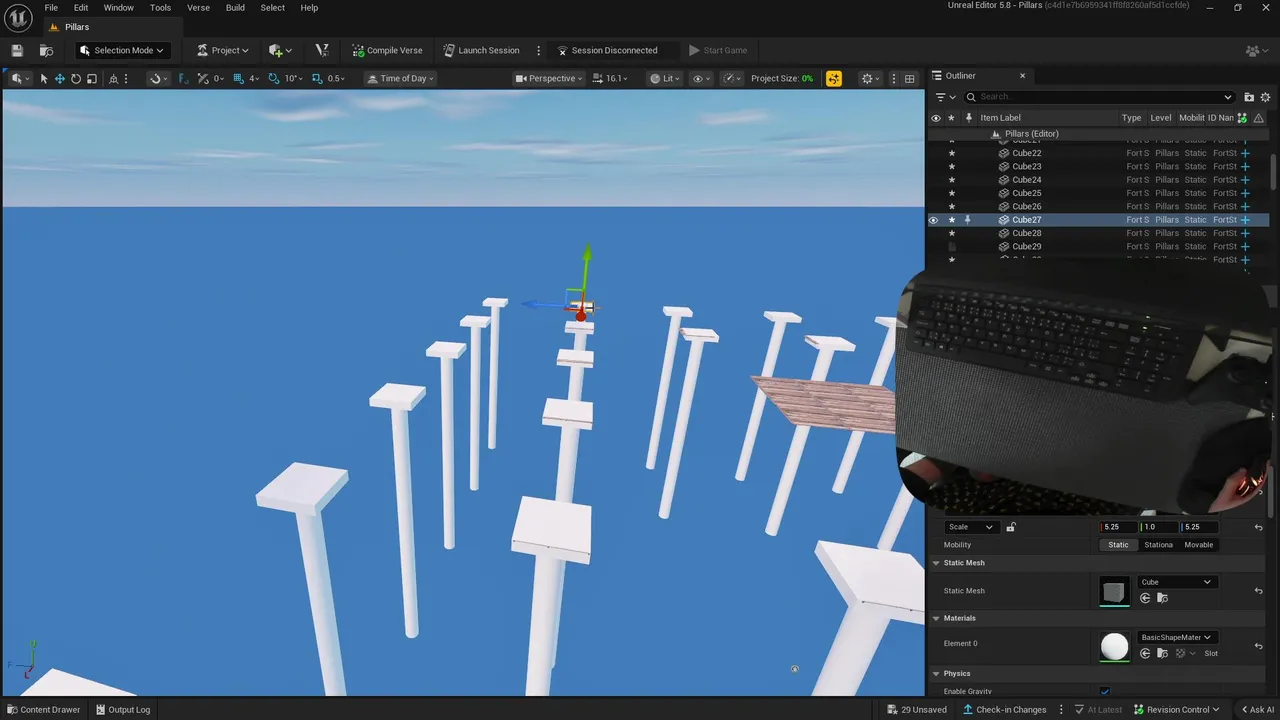Open the BasicShapeMaterial dropdown
The height and width of the screenshot is (720, 1280).
click(1176, 637)
